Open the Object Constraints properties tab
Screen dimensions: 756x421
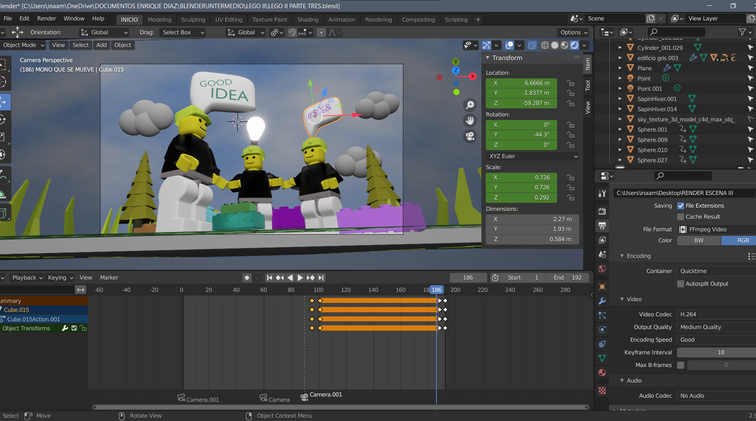602,344
